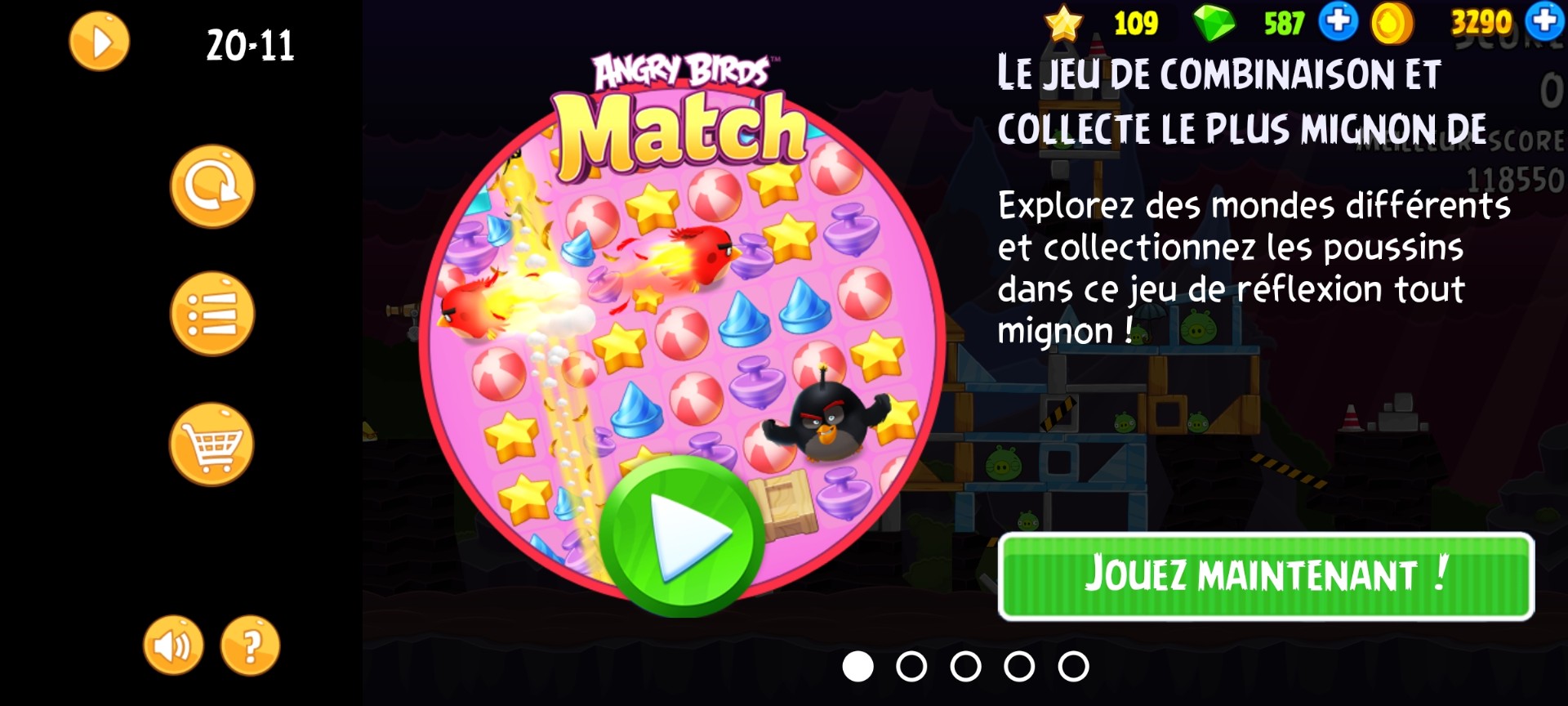Select the fourth carousel page dot
Image resolution: width=1568 pixels, height=706 pixels.
[1019, 667]
